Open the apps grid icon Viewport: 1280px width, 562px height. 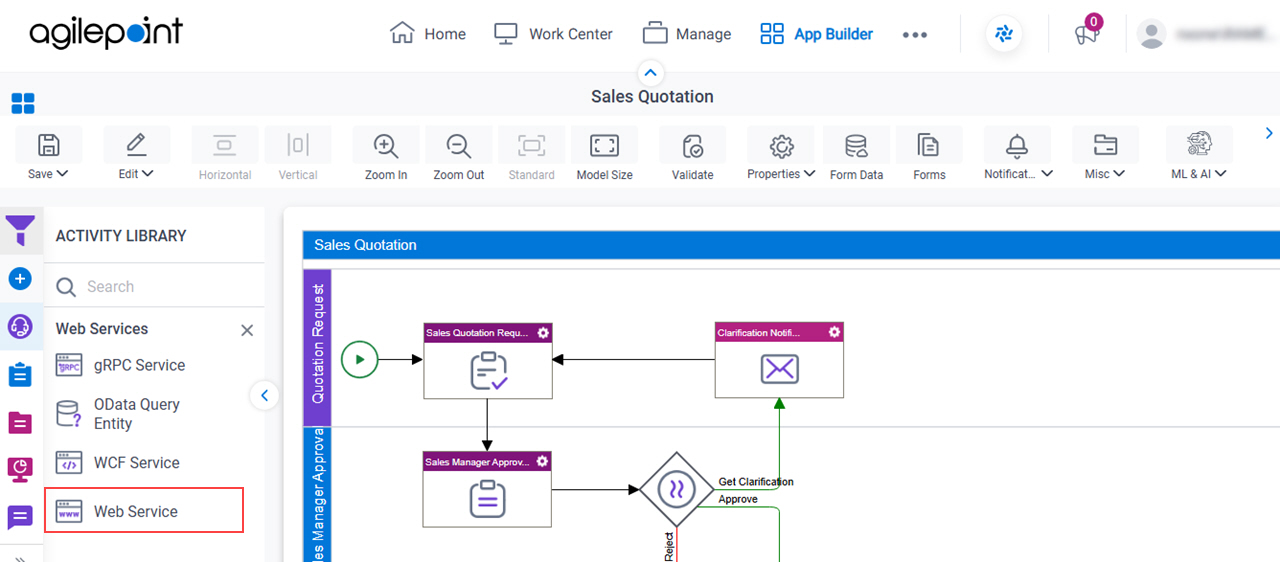[22, 103]
